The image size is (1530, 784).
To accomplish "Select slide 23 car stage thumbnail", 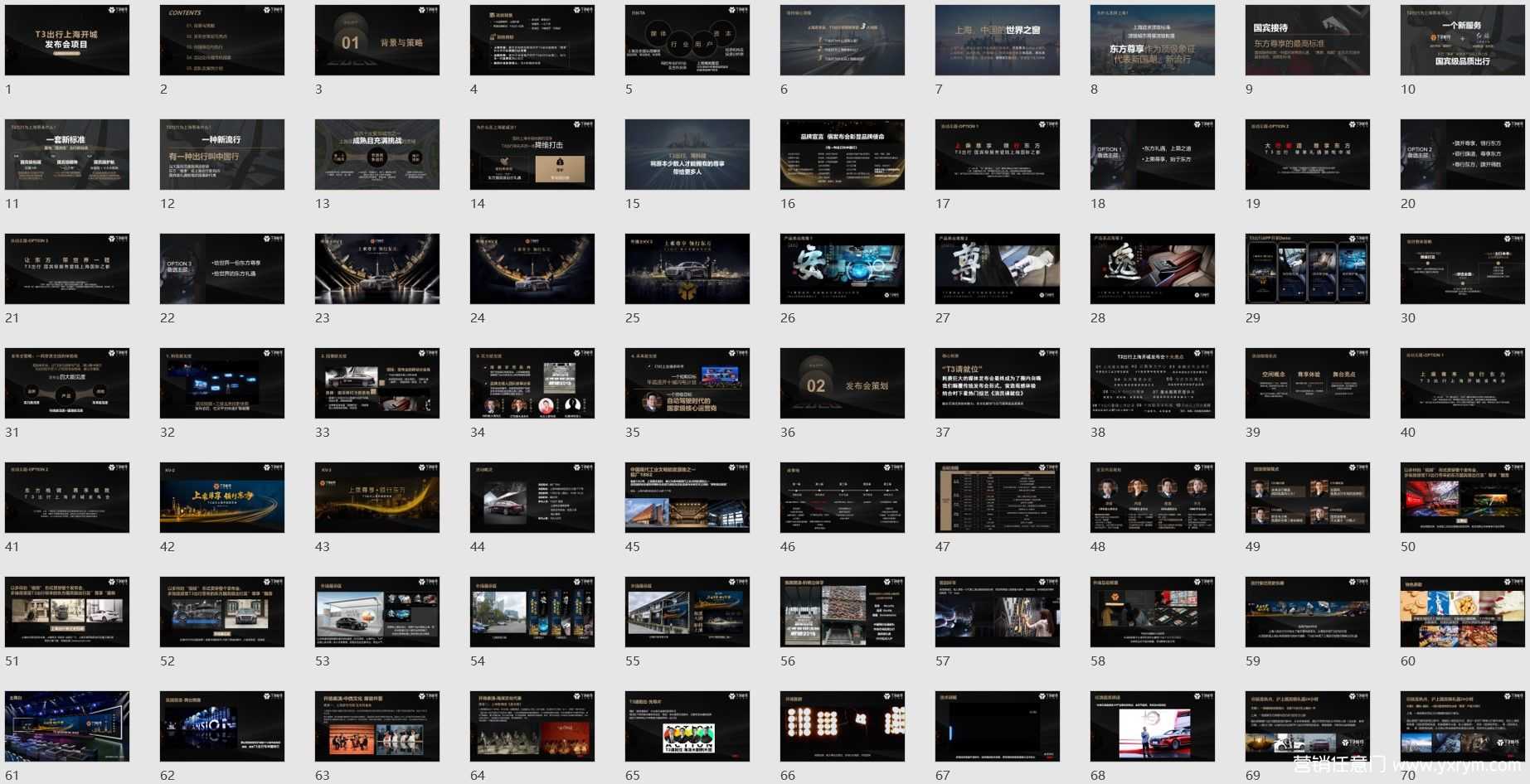I will click(x=377, y=269).
